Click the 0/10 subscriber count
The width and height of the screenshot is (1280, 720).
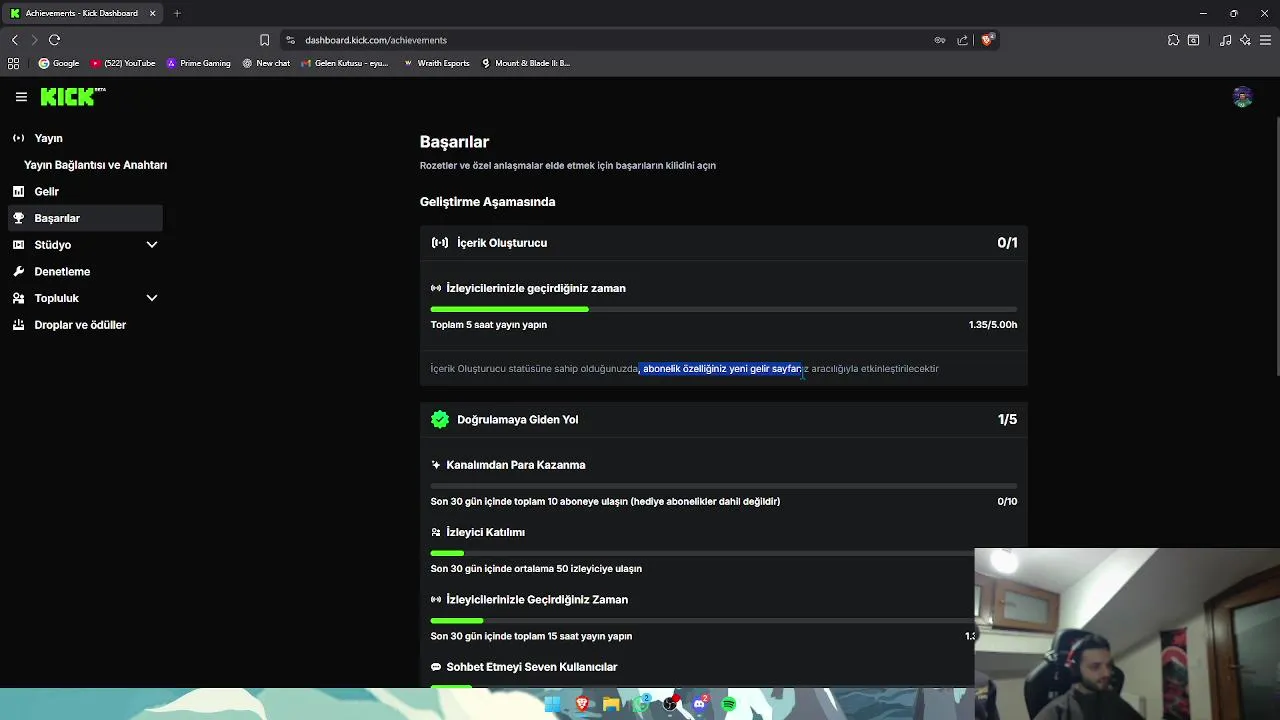pos(1007,501)
